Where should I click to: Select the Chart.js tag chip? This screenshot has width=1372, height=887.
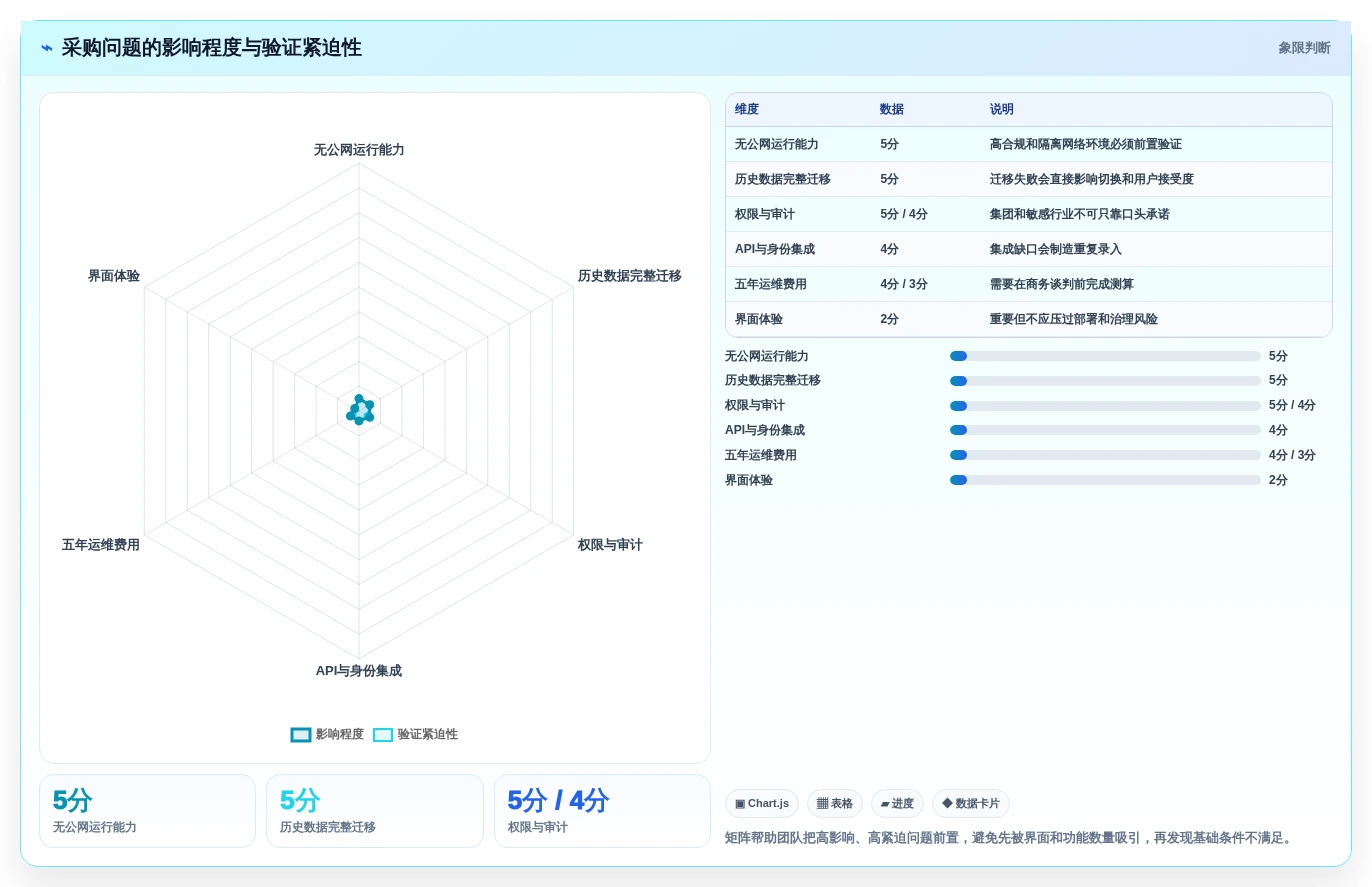coord(762,803)
